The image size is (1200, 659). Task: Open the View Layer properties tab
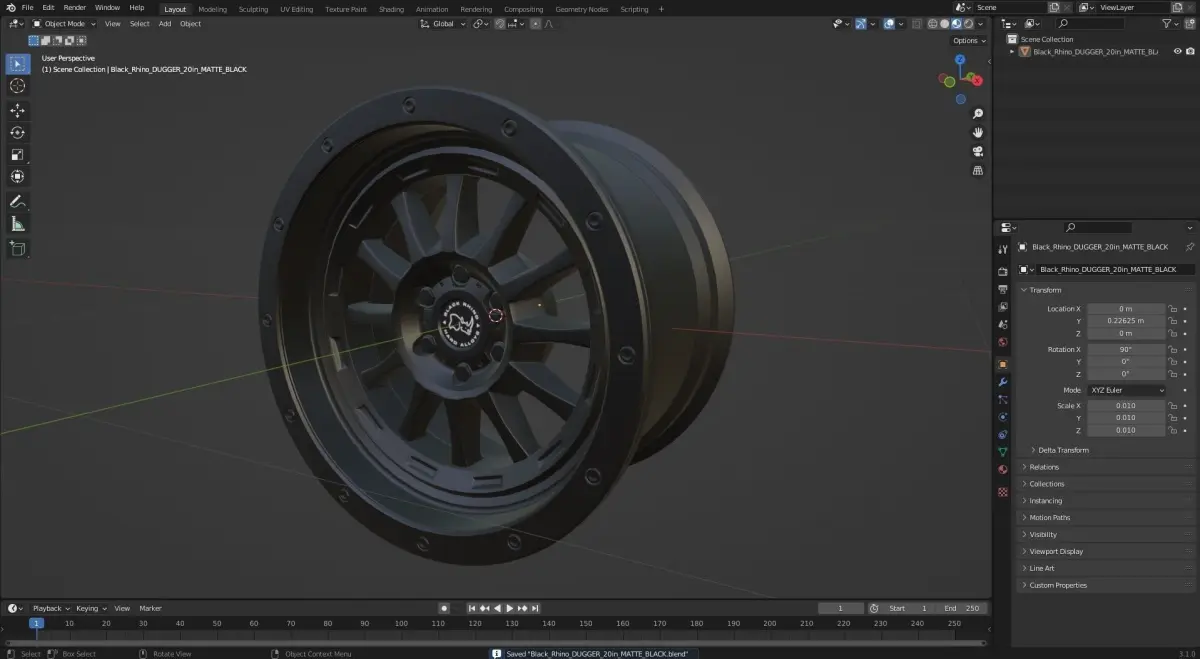[x=1003, y=307]
